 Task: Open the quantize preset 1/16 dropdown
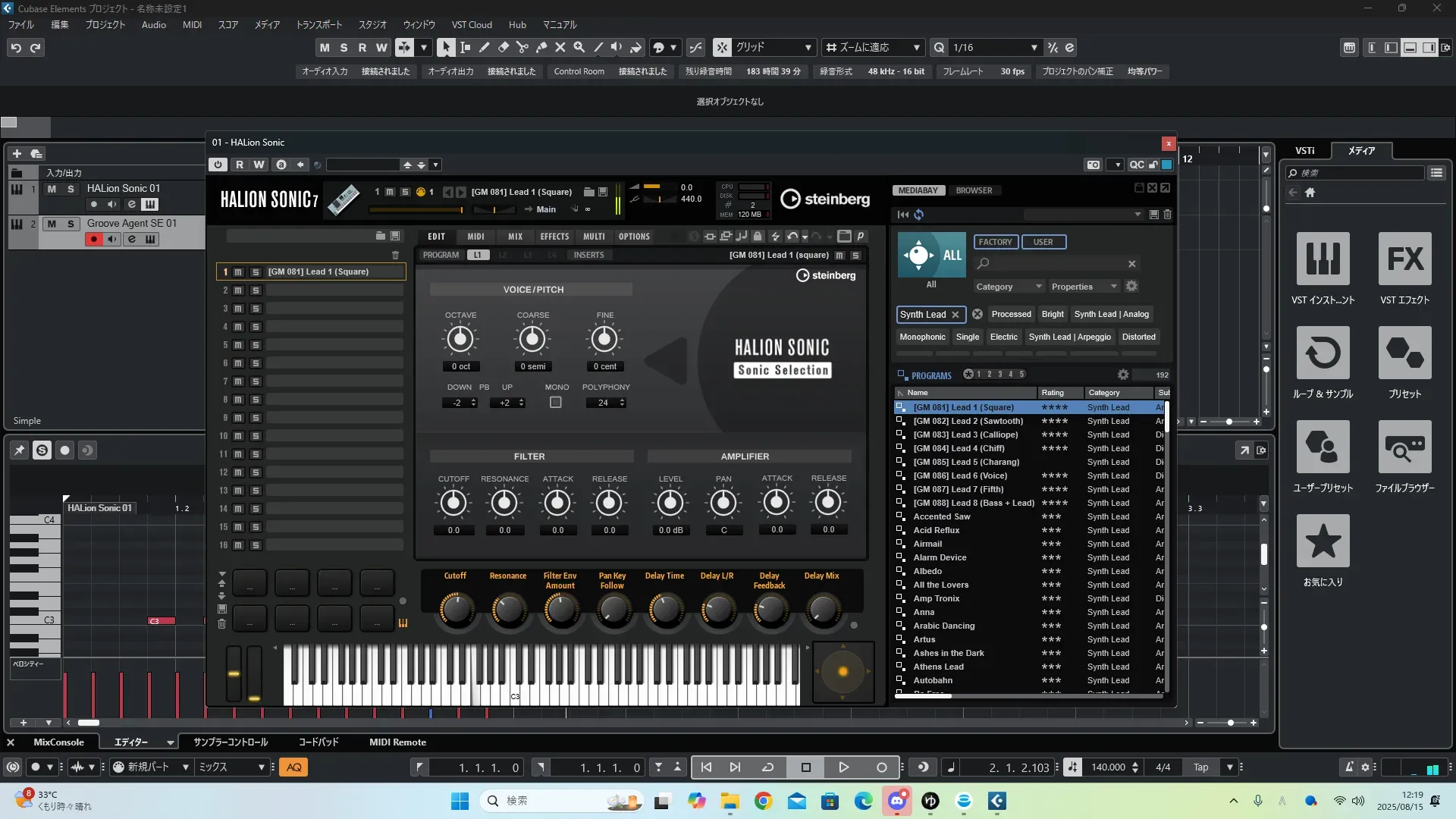(x=1034, y=48)
